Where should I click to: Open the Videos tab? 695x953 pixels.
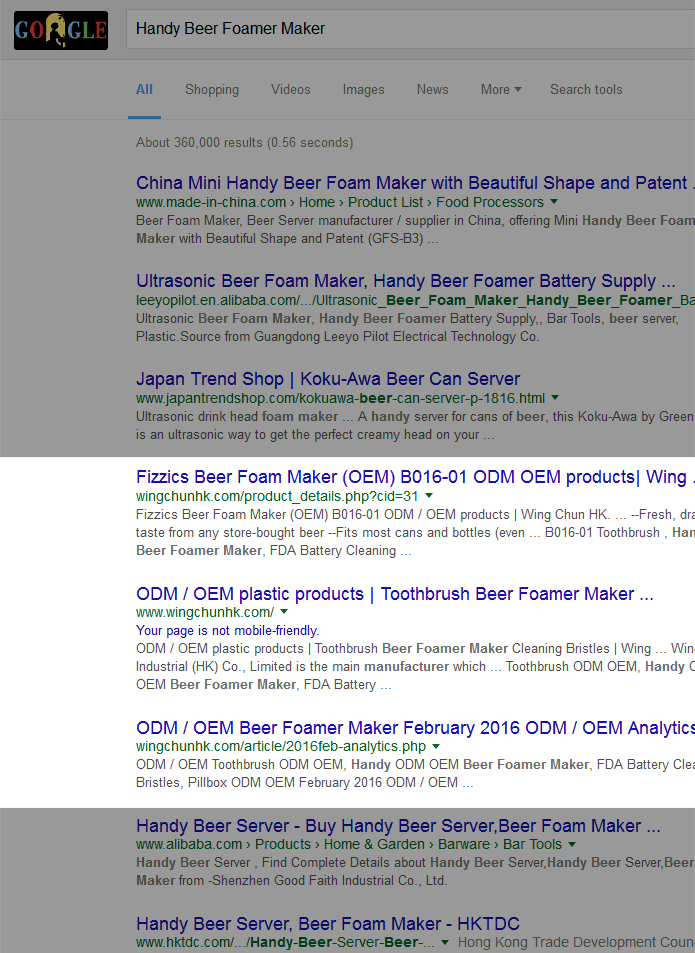point(290,89)
